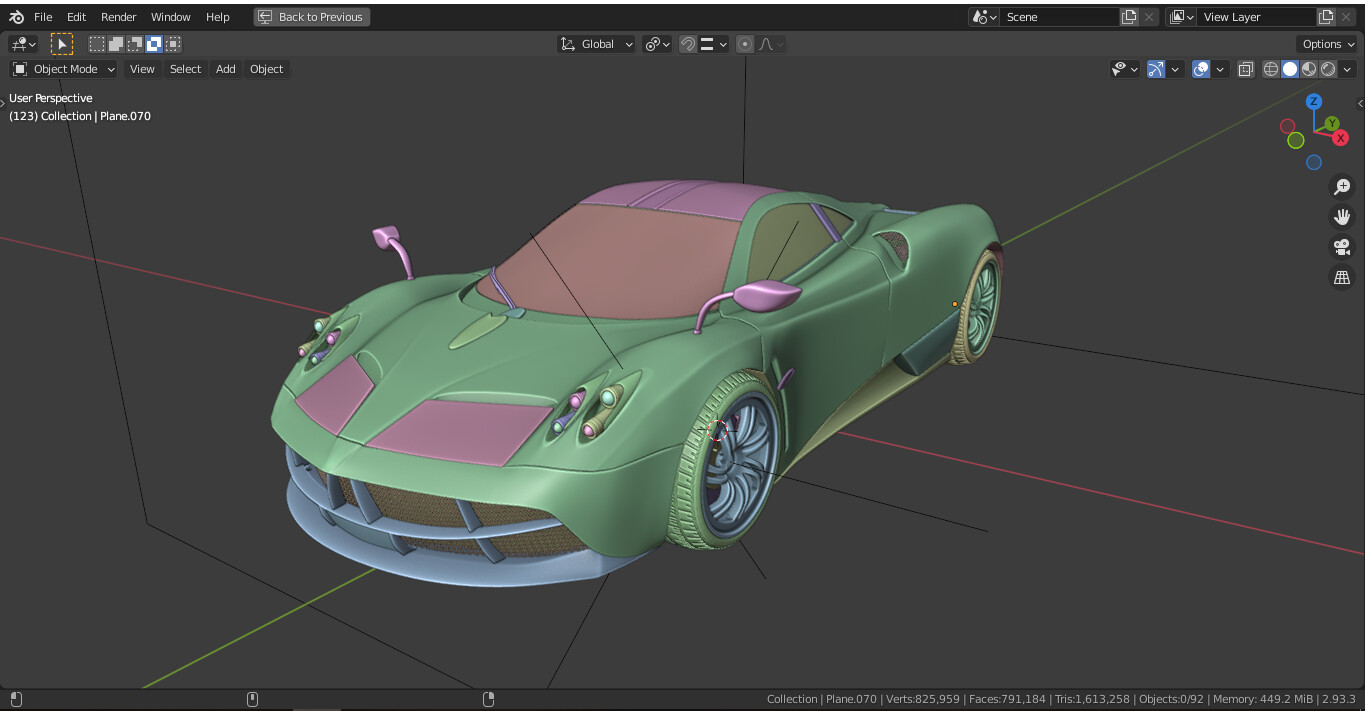Click the Options button in the top right
This screenshot has height=711, width=1365.
1325,43
